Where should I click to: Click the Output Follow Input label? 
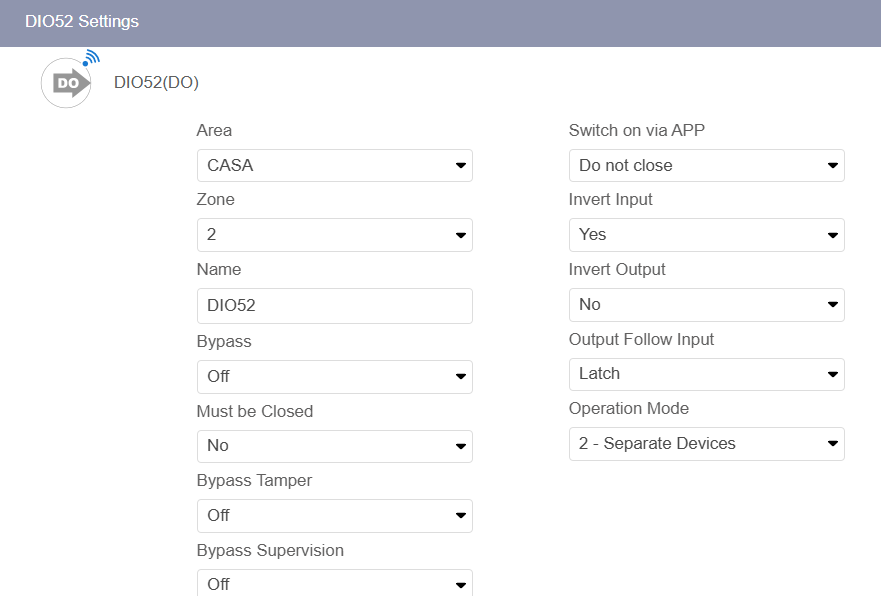click(x=641, y=339)
